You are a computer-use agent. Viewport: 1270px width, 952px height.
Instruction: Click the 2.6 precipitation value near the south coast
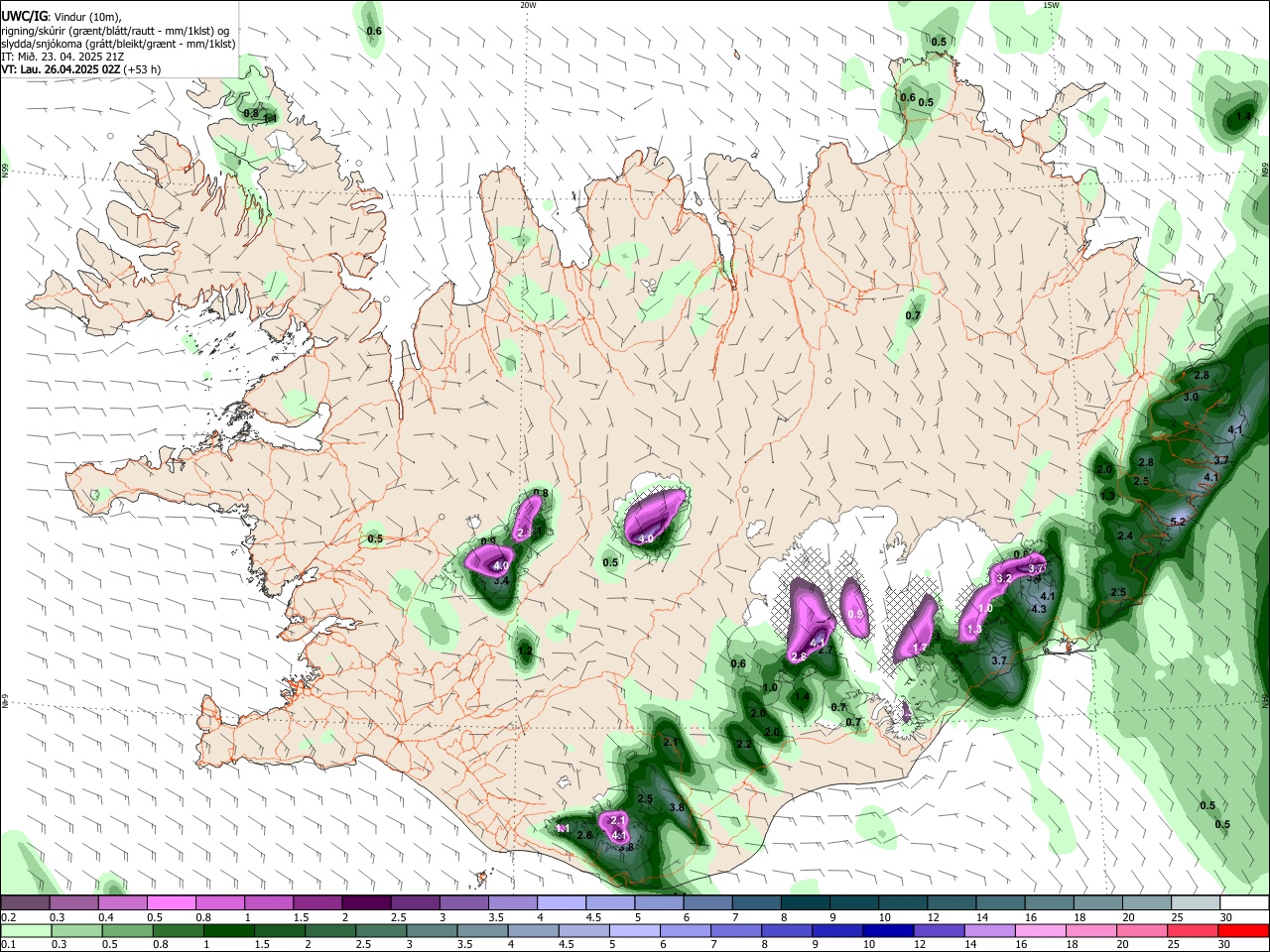click(x=584, y=835)
